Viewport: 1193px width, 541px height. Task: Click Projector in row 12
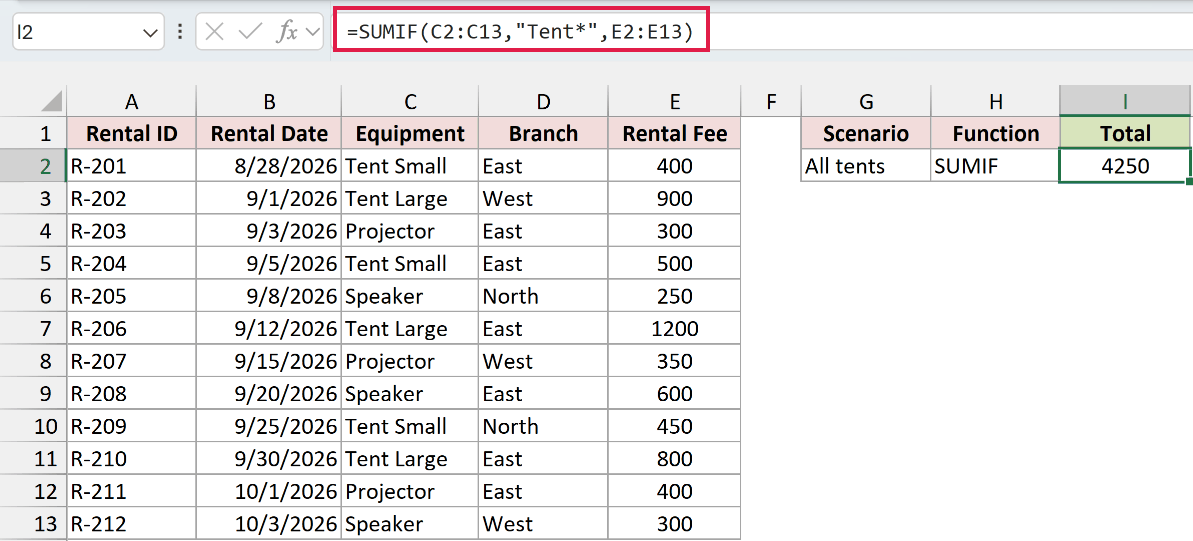pyautogui.click(x=410, y=492)
